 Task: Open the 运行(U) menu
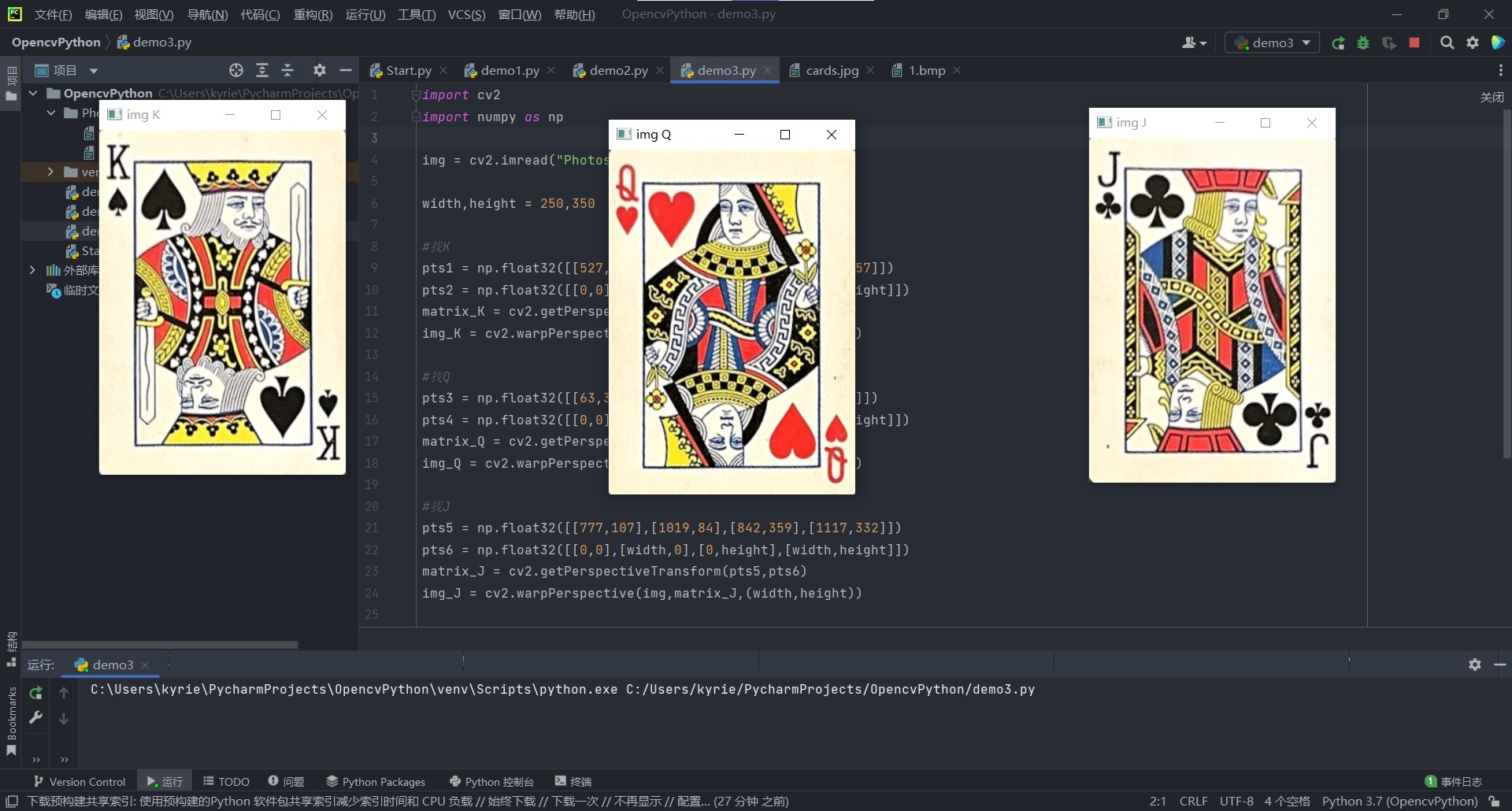[365, 15]
